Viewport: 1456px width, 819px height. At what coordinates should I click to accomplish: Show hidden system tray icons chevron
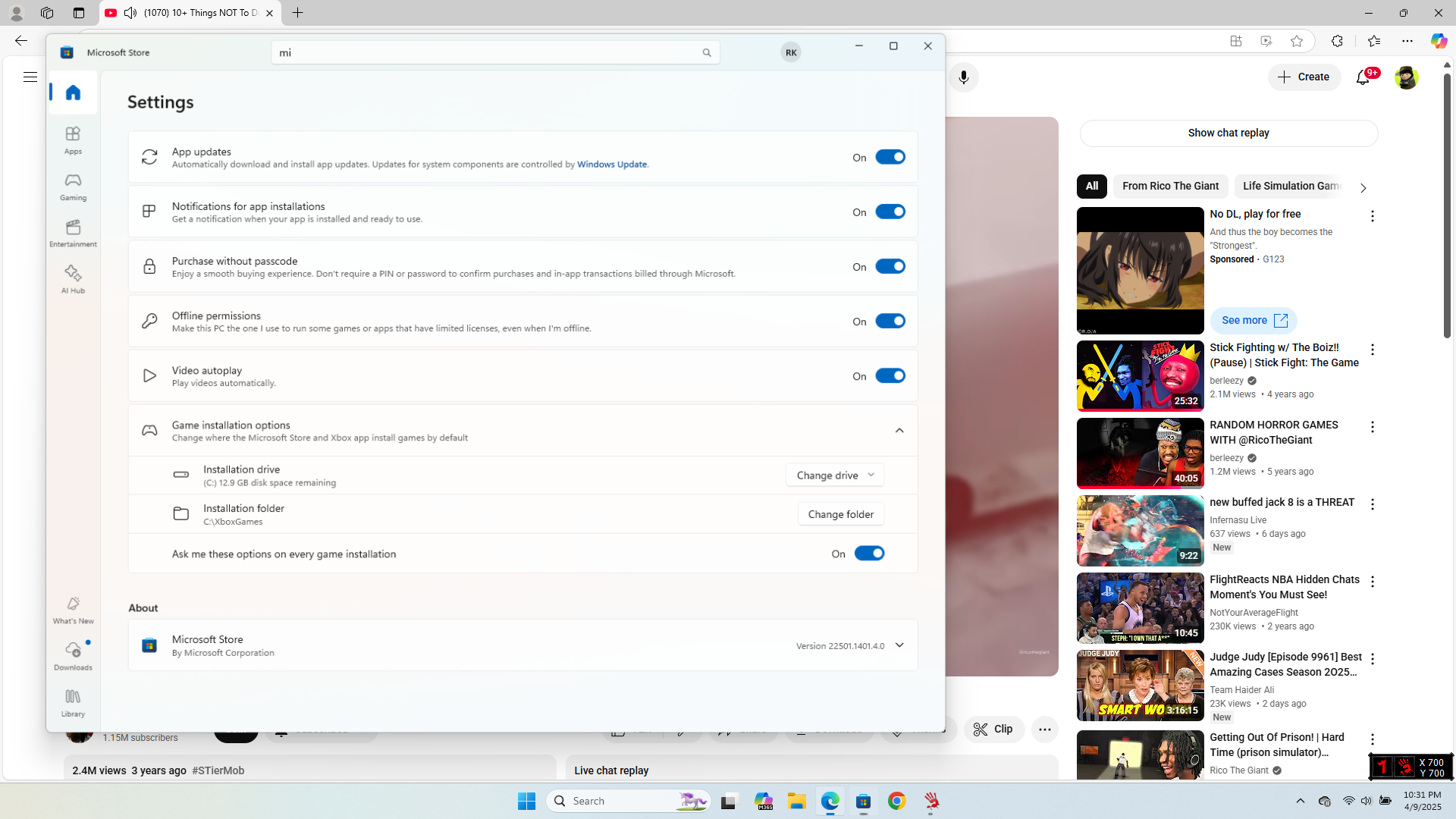[1300, 801]
